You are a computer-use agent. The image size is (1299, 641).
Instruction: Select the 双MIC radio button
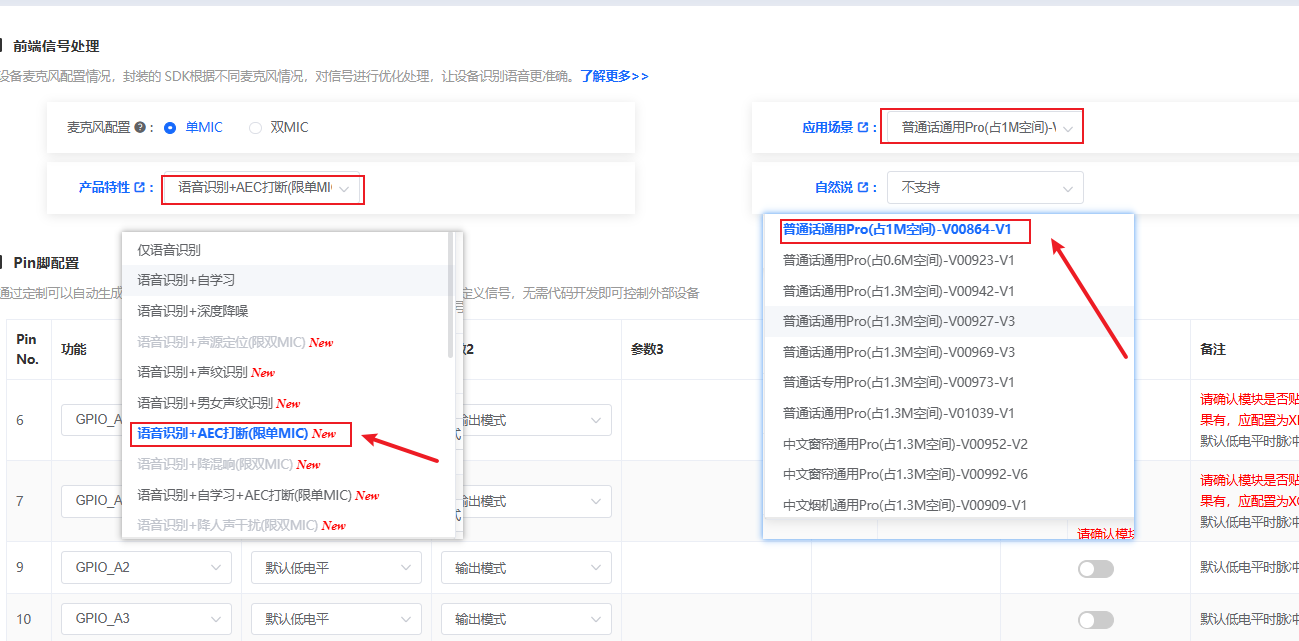[255, 128]
